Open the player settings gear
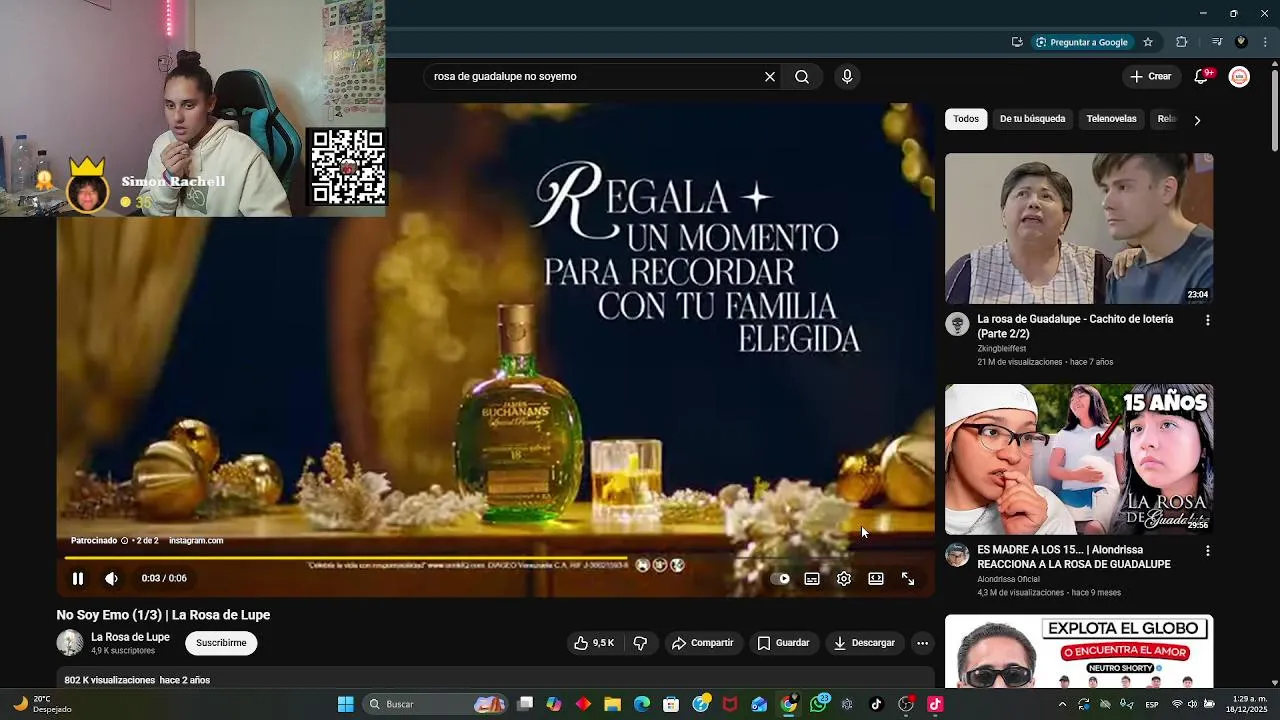The width and height of the screenshot is (1280, 720). click(x=844, y=578)
